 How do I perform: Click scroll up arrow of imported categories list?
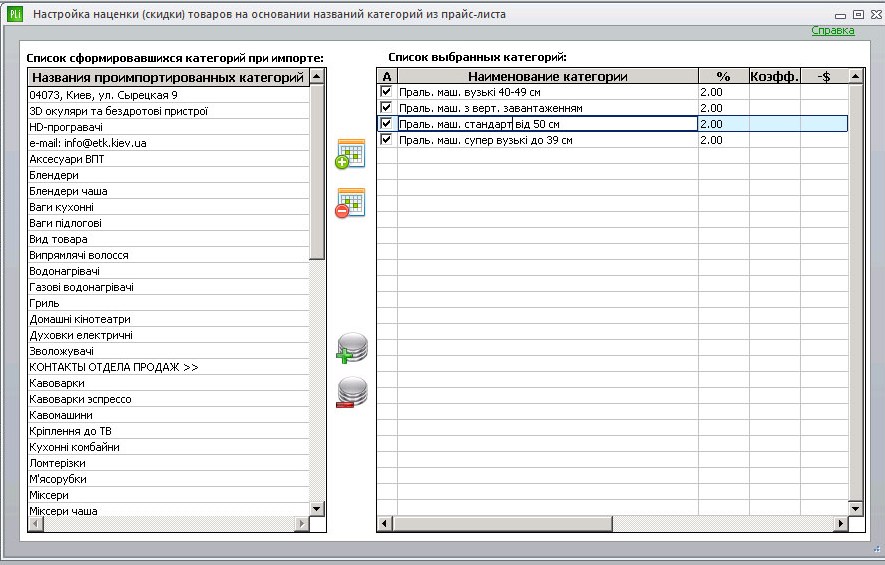(317, 76)
